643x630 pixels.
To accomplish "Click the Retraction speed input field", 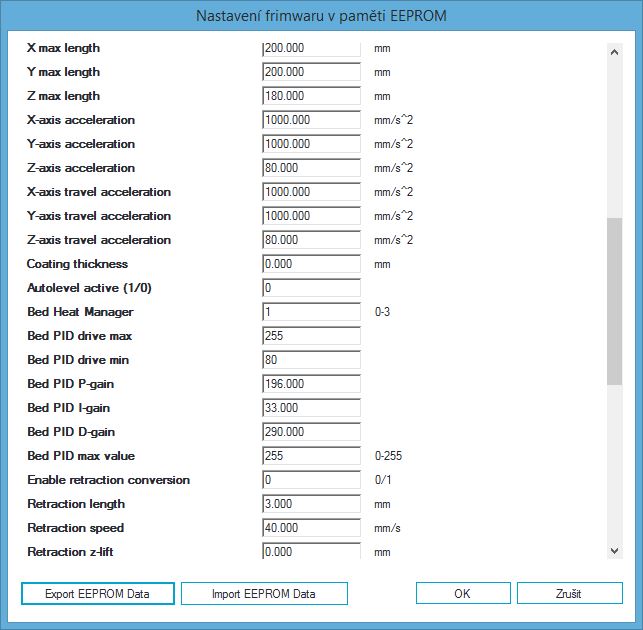I will pos(311,528).
